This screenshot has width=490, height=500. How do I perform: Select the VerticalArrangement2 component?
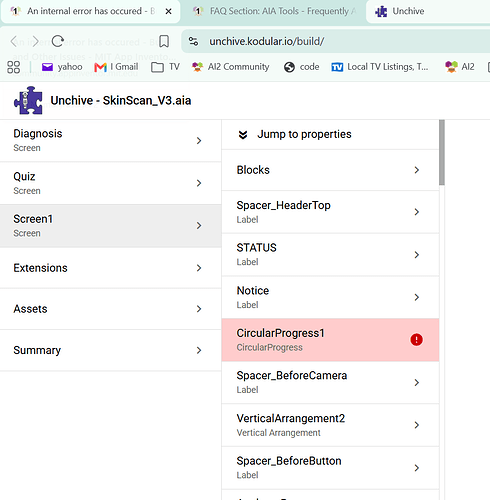pyautogui.click(x=330, y=425)
